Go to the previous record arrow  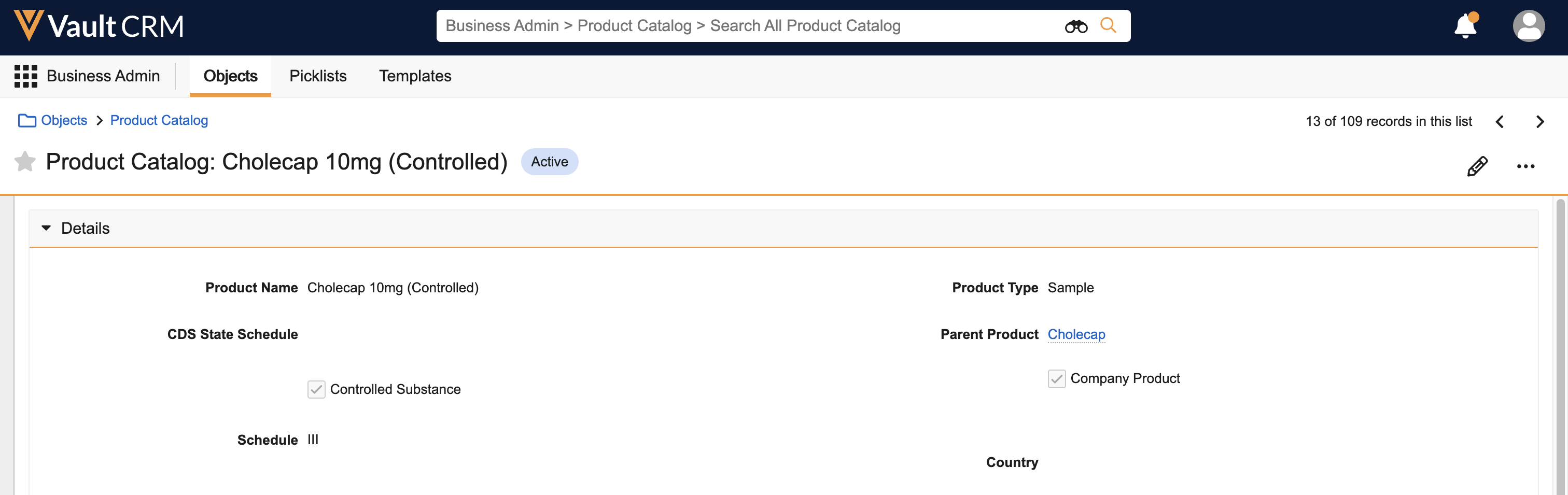[x=1500, y=122]
